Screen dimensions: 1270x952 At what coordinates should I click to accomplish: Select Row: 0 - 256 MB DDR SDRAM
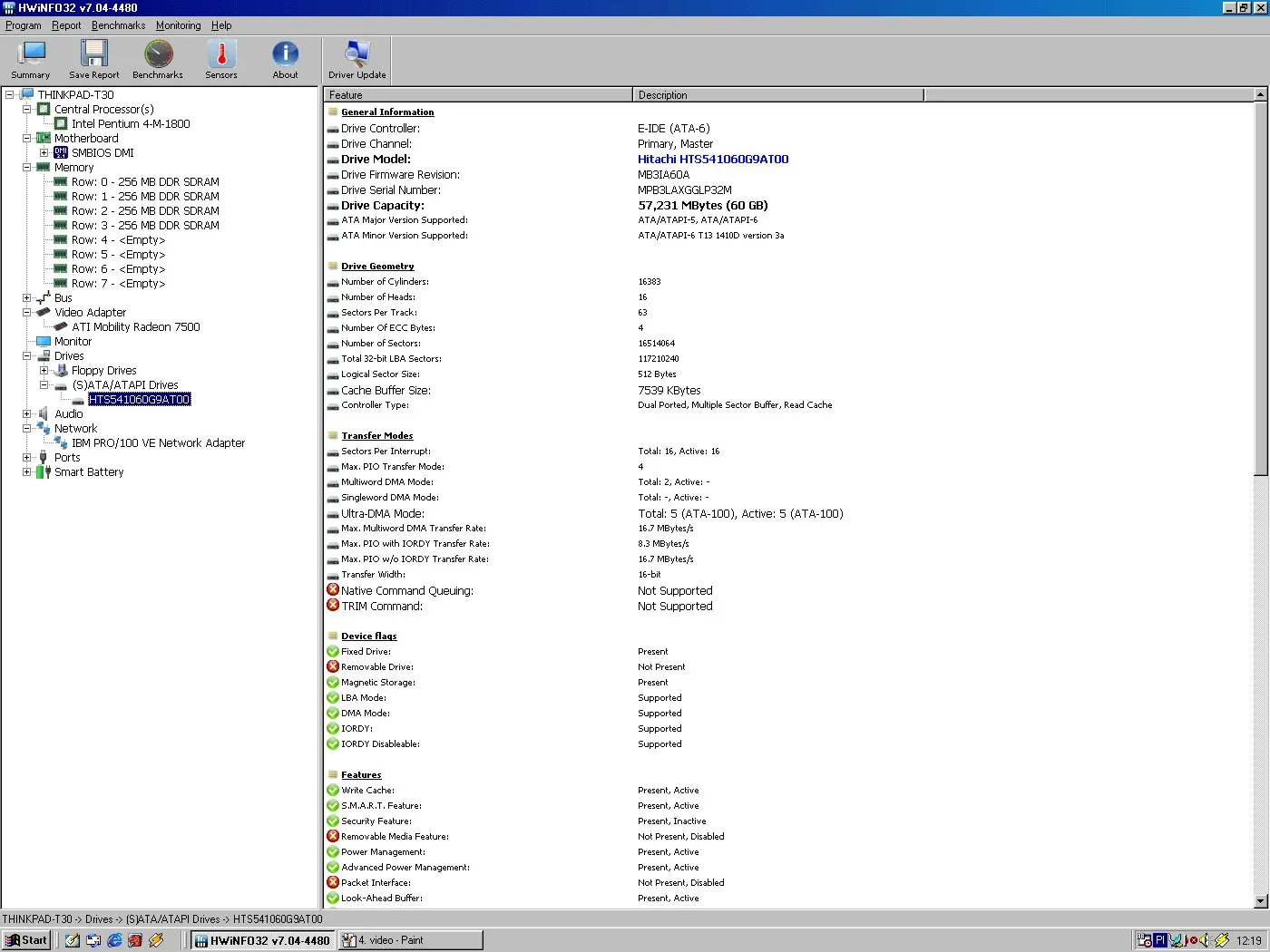[x=145, y=181]
